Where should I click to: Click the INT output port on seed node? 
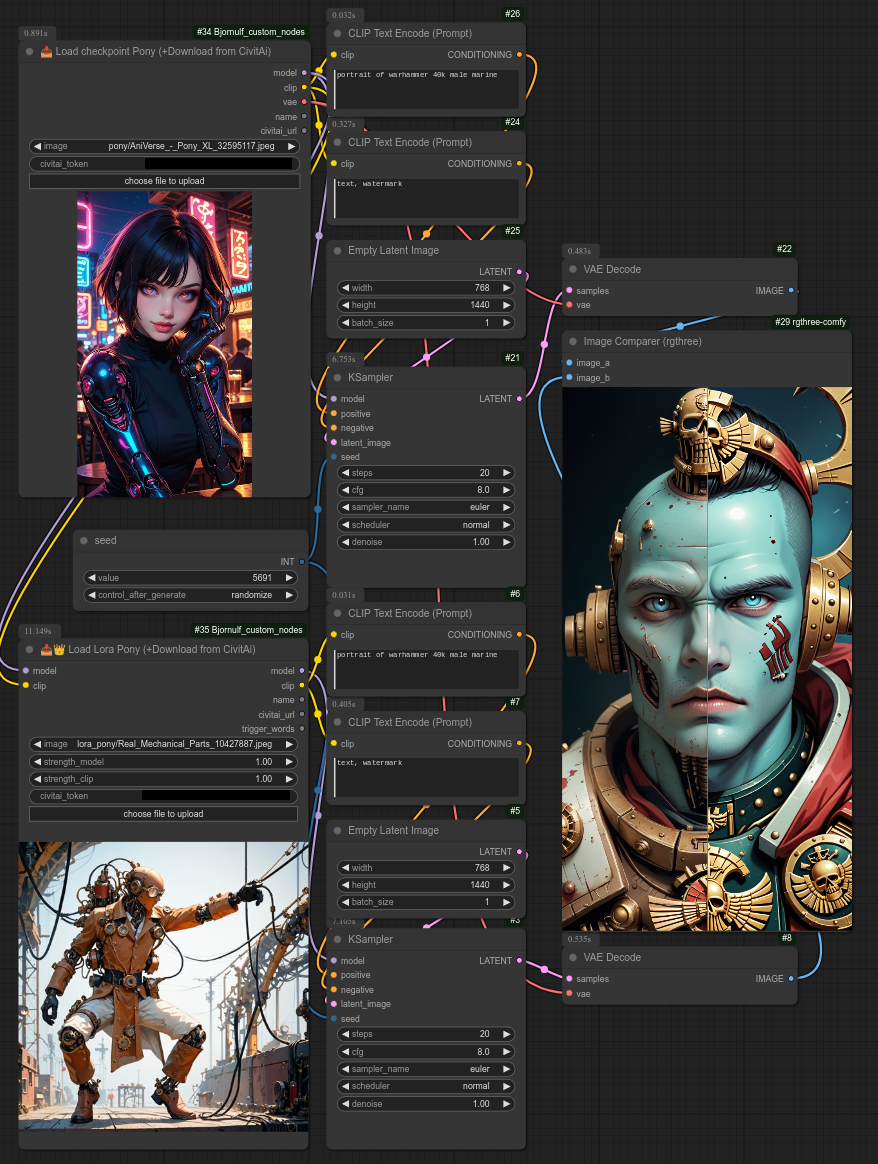point(302,562)
